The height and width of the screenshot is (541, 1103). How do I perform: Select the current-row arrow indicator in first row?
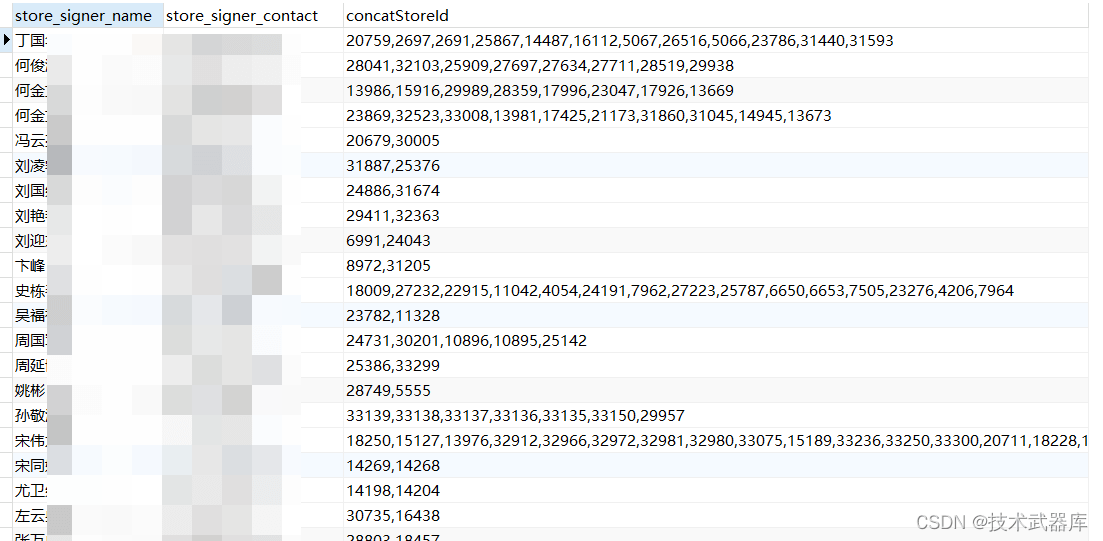click(x=7, y=40)
